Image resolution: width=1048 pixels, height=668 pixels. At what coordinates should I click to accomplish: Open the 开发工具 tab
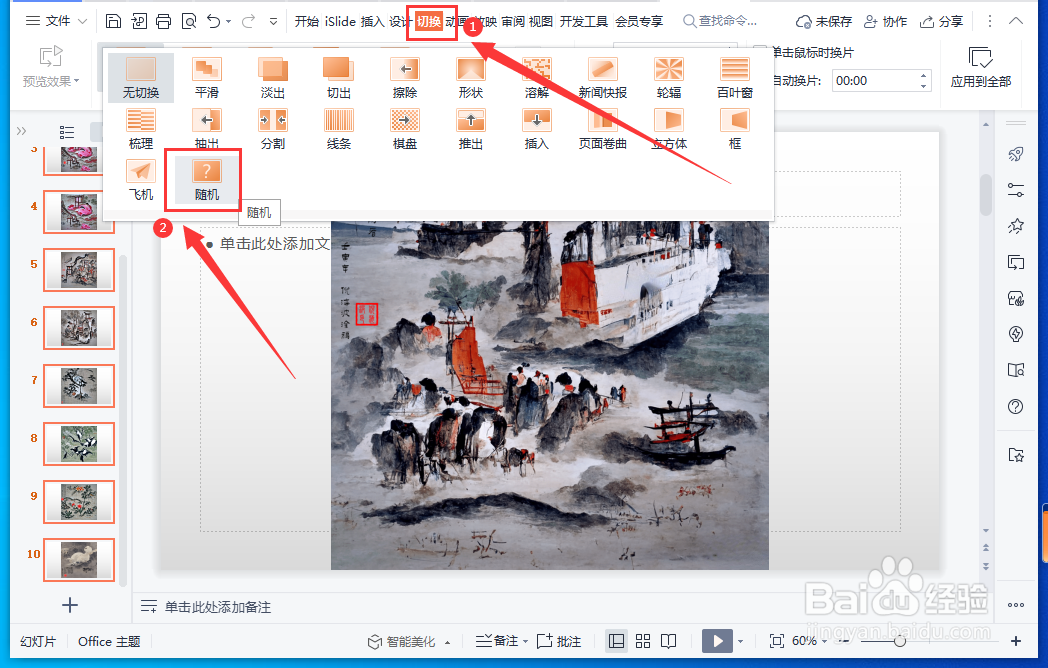tap(583, 21)
